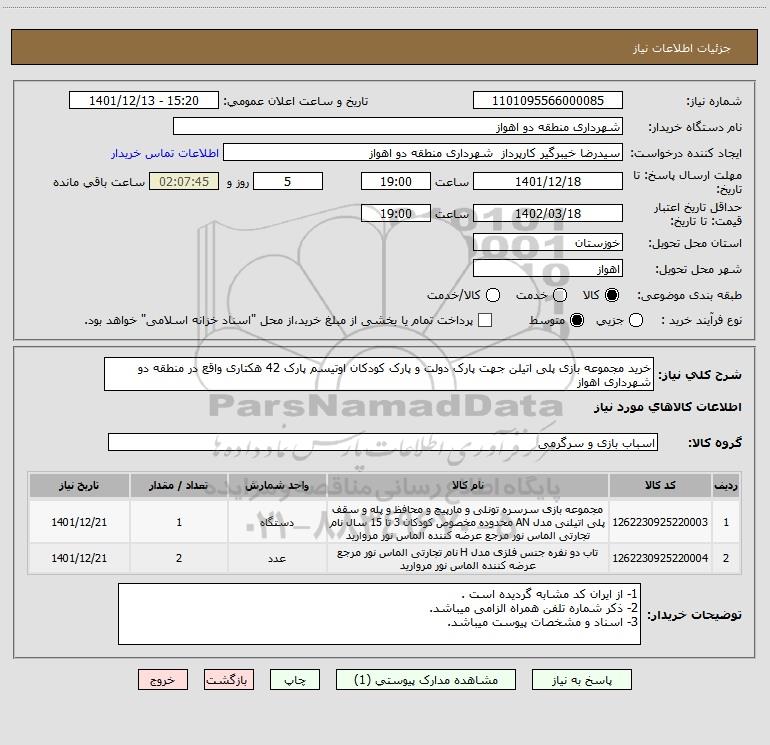Click remaining time field 02:07:45
770x745 pixels.
[x=184, y=181]
